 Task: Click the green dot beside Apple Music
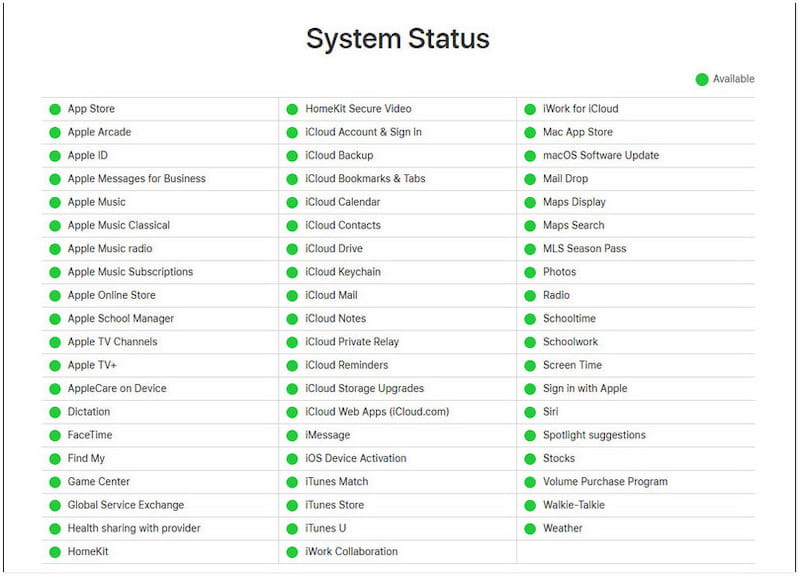(x=55, y=202)
